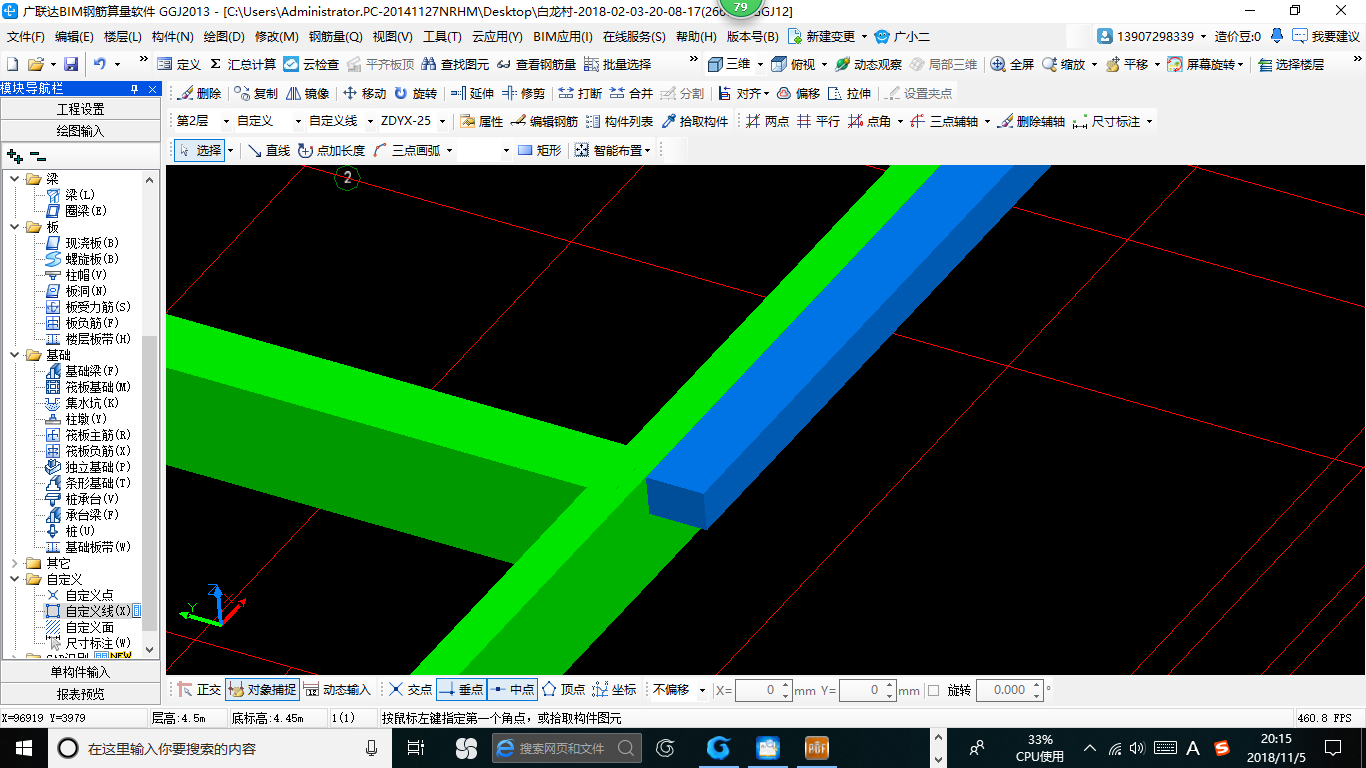Open the 属性 properties panel
The width and height of the screenshot is (1366, 768).
[x=481, y=121]
